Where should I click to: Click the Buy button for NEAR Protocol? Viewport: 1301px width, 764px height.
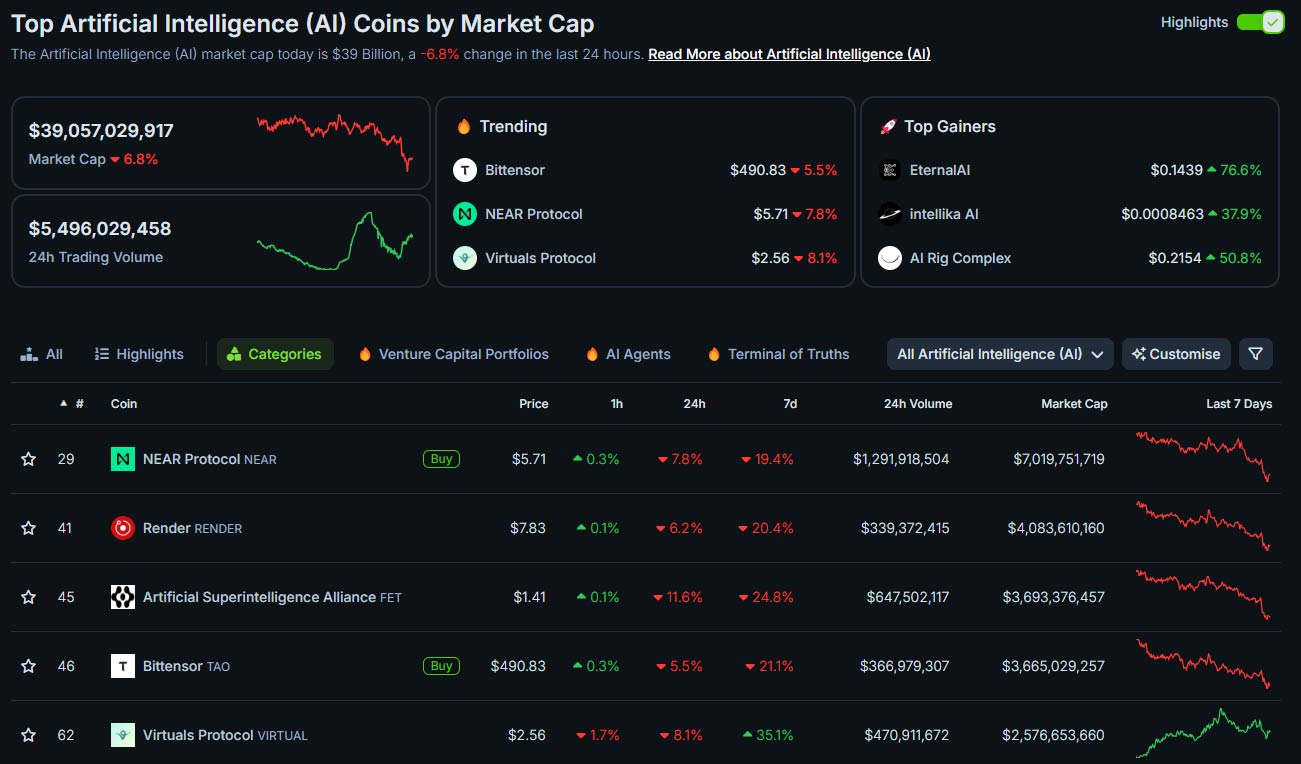pos(441,459)
